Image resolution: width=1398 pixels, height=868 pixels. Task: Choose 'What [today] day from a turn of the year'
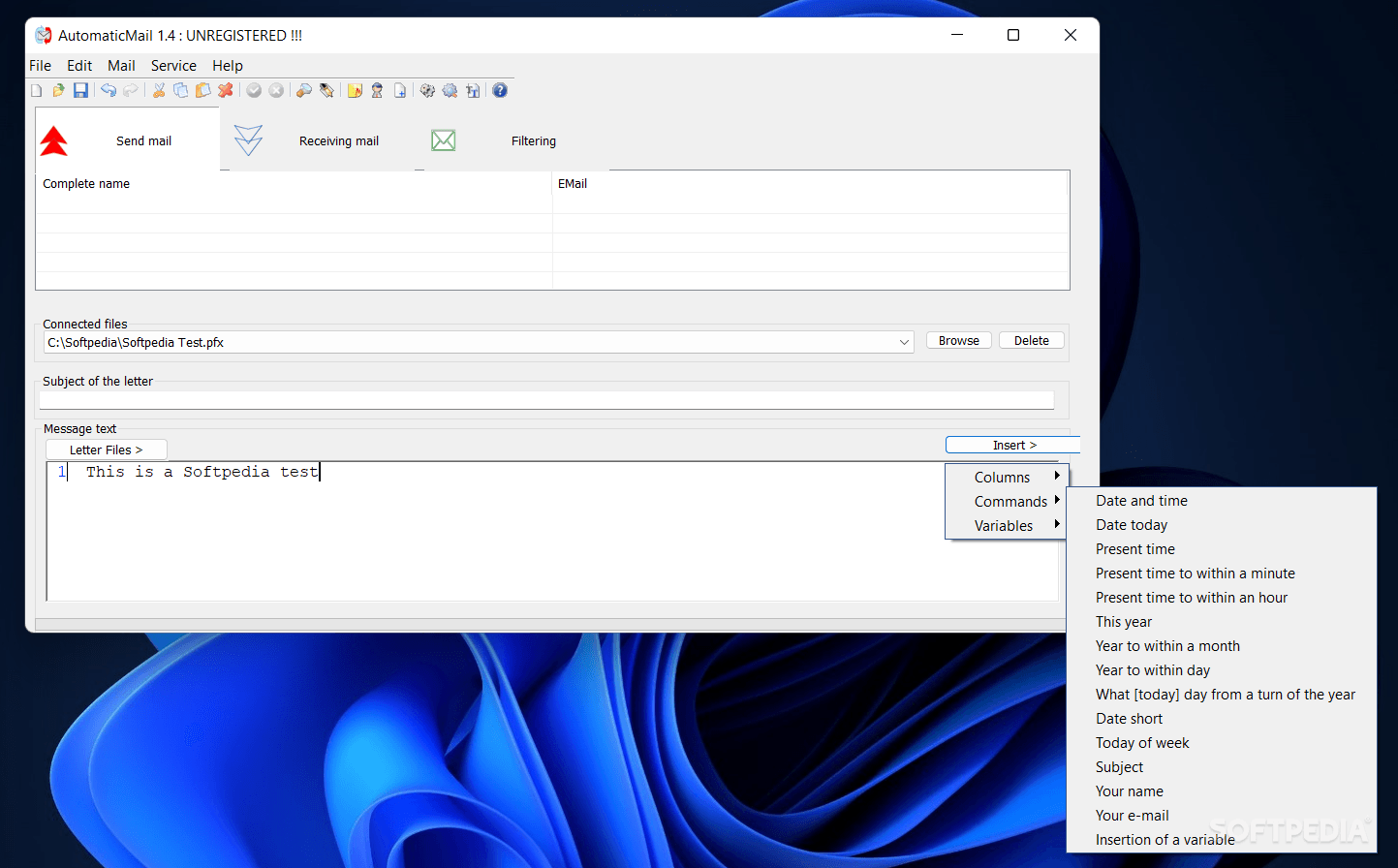coord(1222,695)
